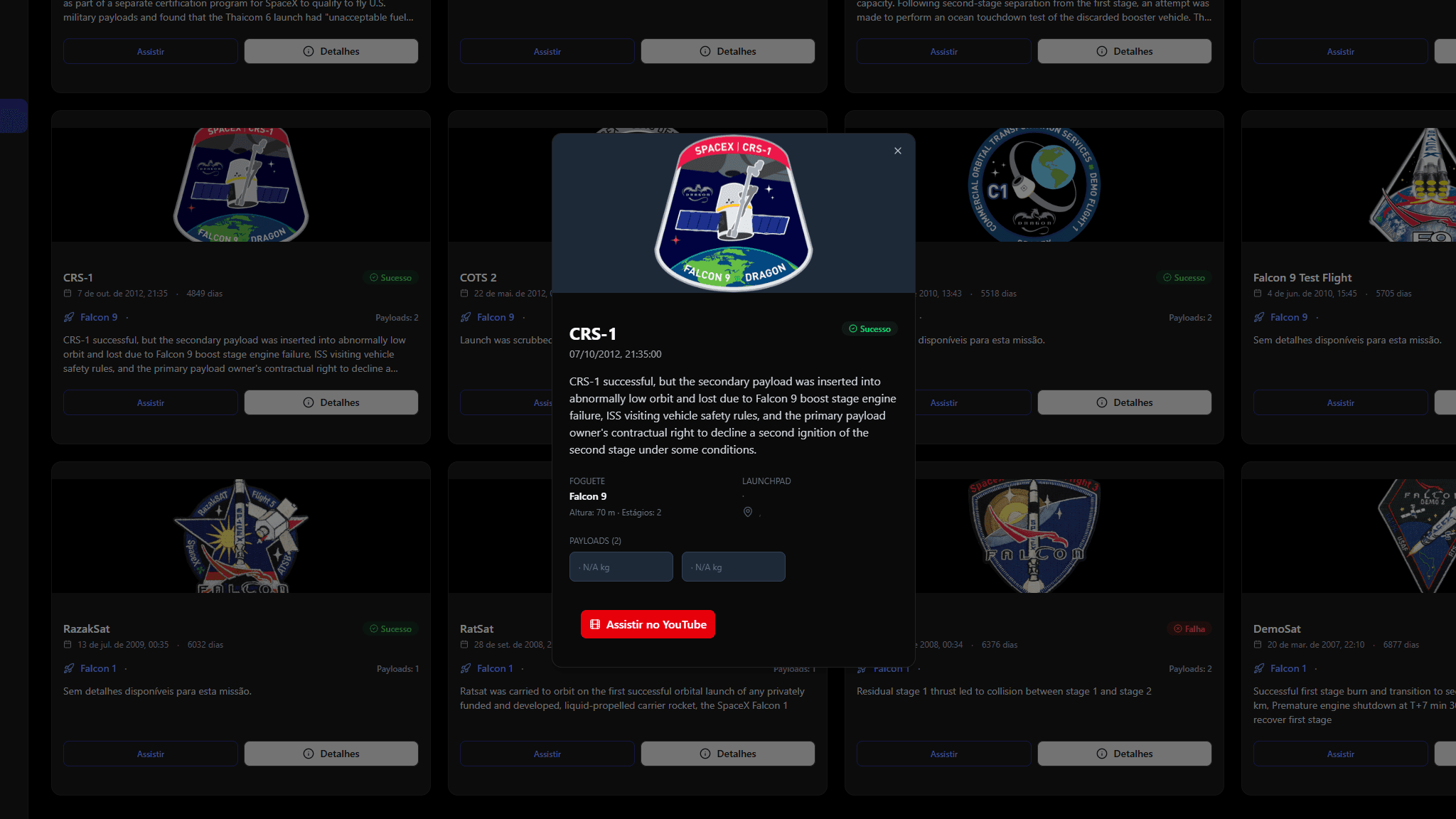Open Detalhes for RatSat mission

click(728, 754)
